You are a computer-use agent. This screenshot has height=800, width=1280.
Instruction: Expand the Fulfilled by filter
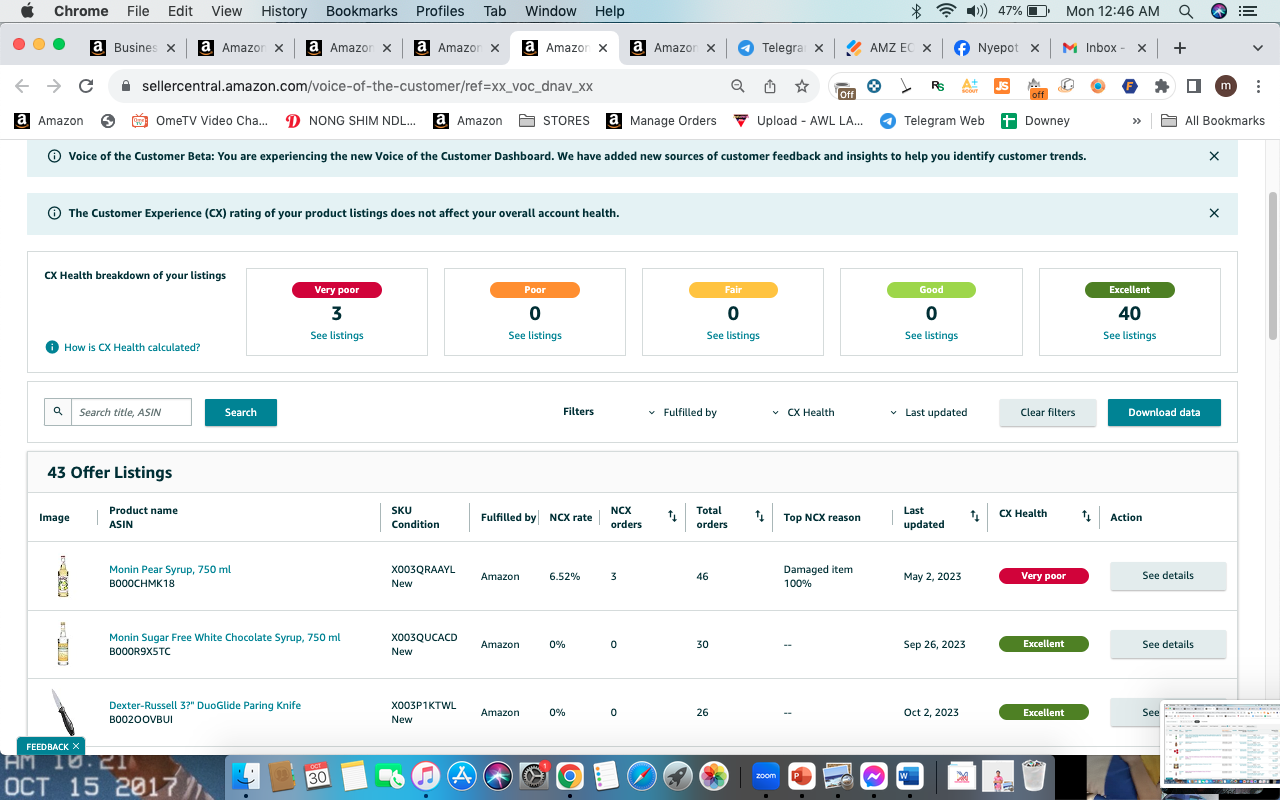683,412
